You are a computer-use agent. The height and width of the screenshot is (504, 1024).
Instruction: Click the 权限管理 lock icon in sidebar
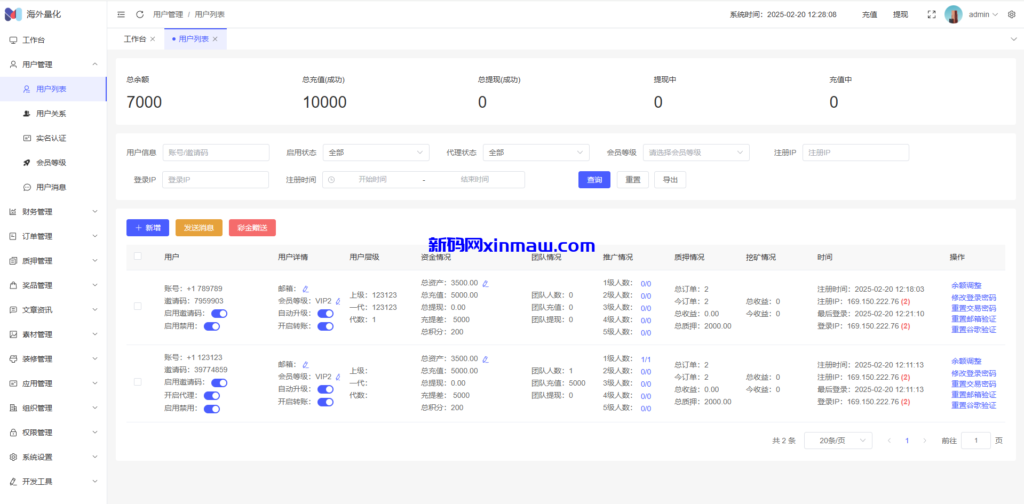click(13, 432)
